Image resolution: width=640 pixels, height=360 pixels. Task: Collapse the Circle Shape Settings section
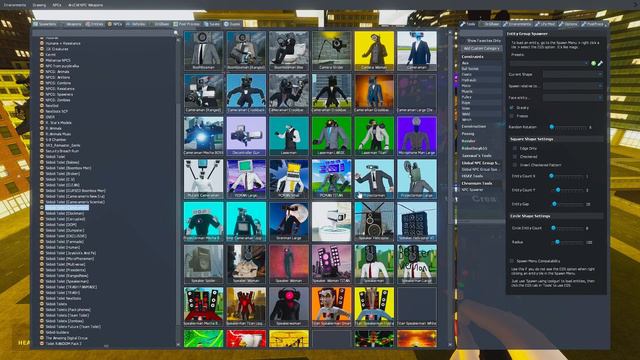point(556,216)
